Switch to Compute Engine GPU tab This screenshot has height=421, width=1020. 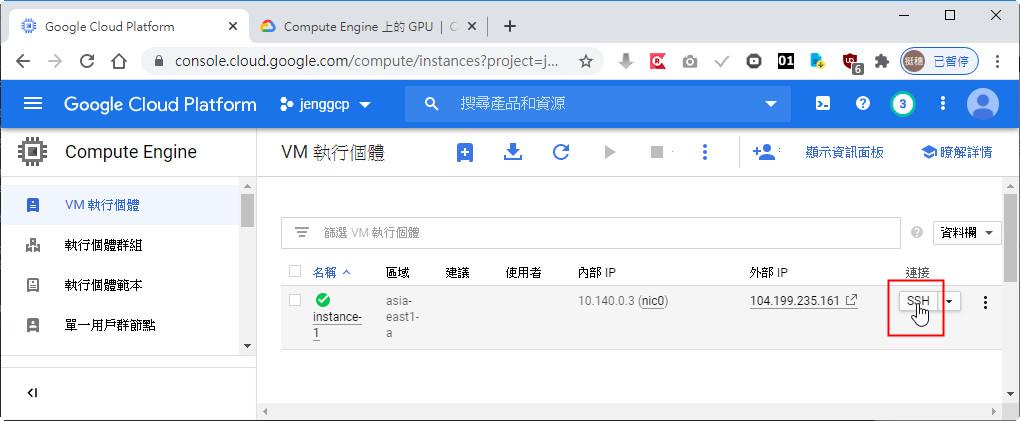coord(368,27)
